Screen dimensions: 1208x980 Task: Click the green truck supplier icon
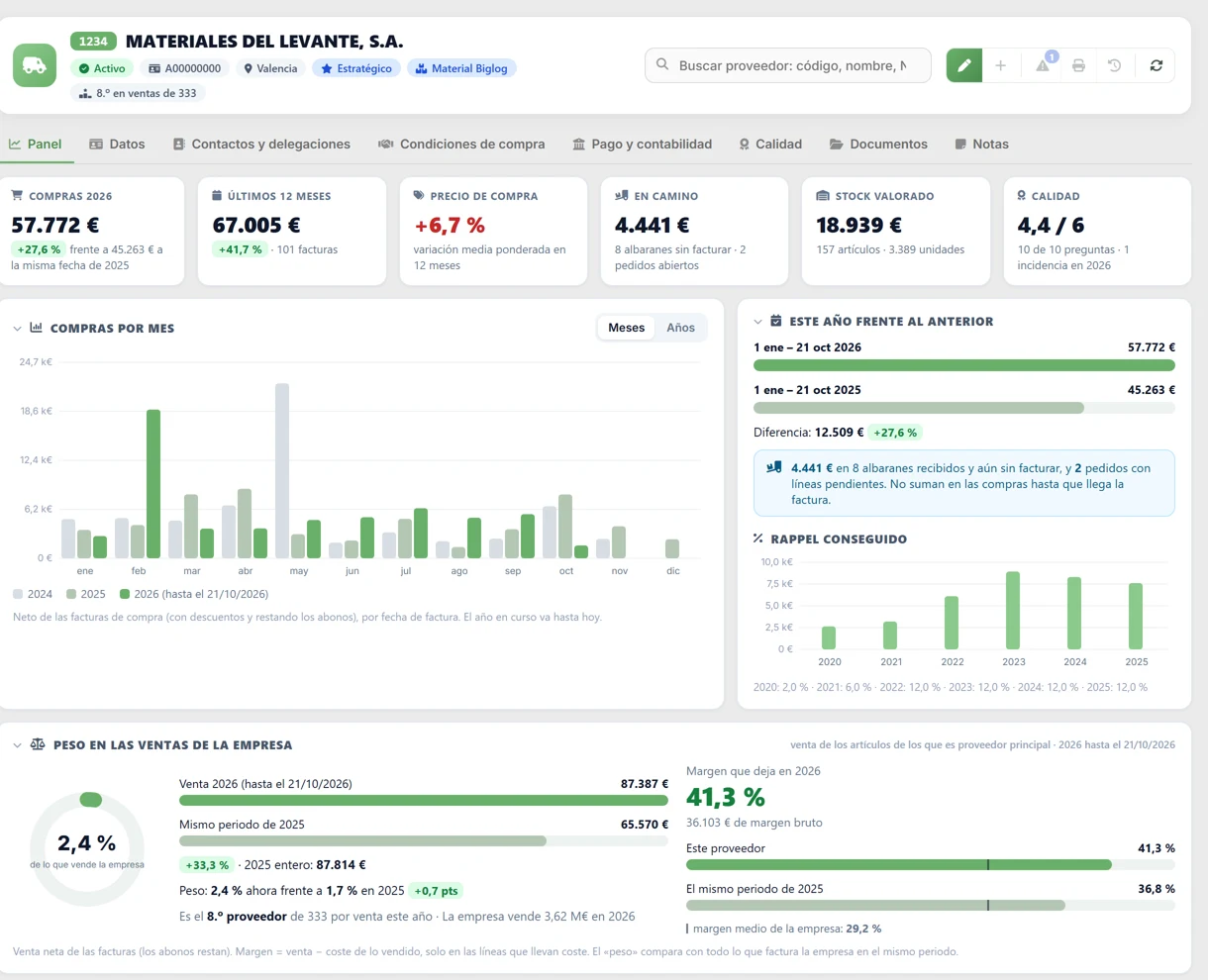(x=35, y=65)
